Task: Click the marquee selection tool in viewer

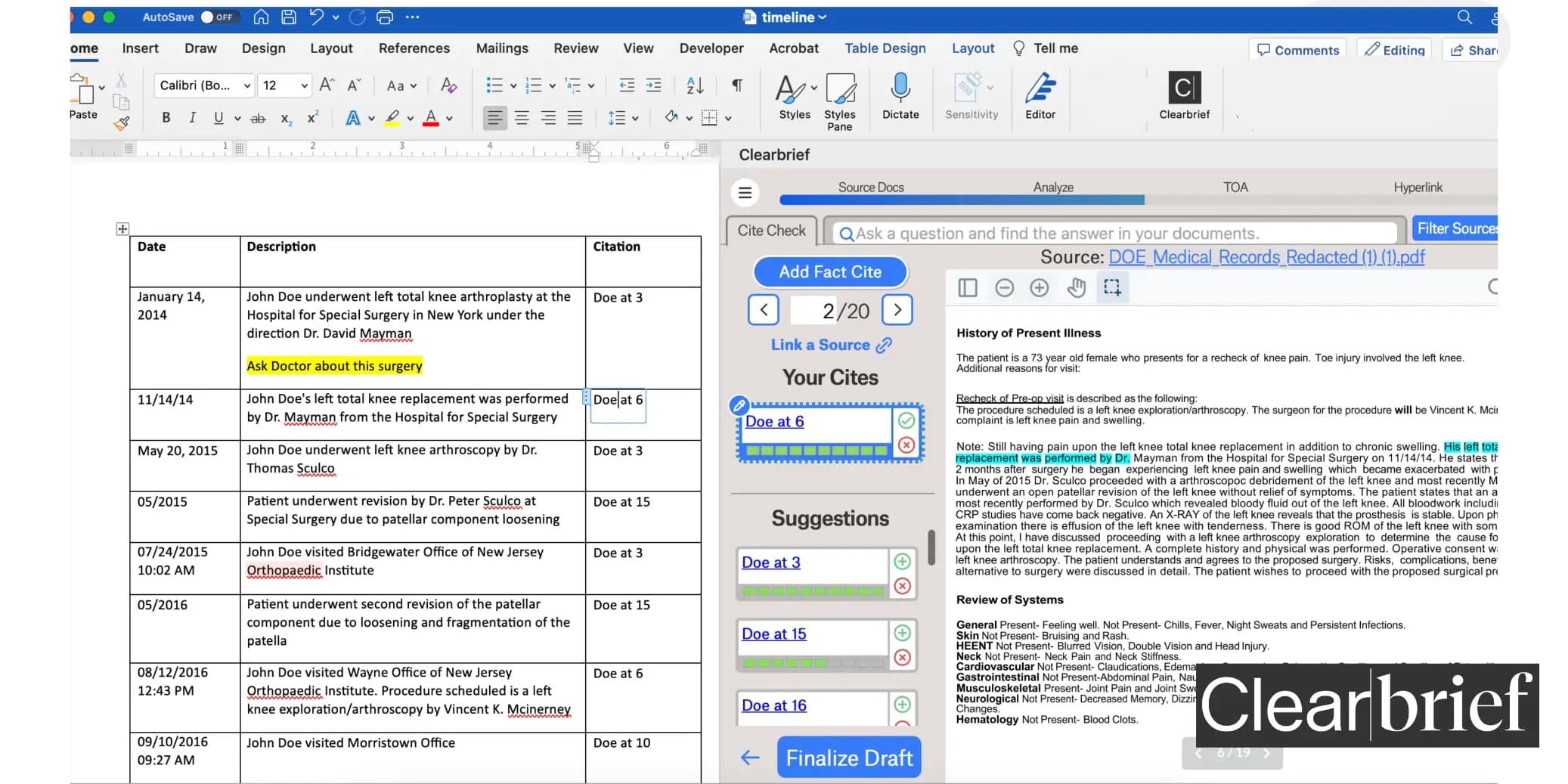Action: 1111,288
